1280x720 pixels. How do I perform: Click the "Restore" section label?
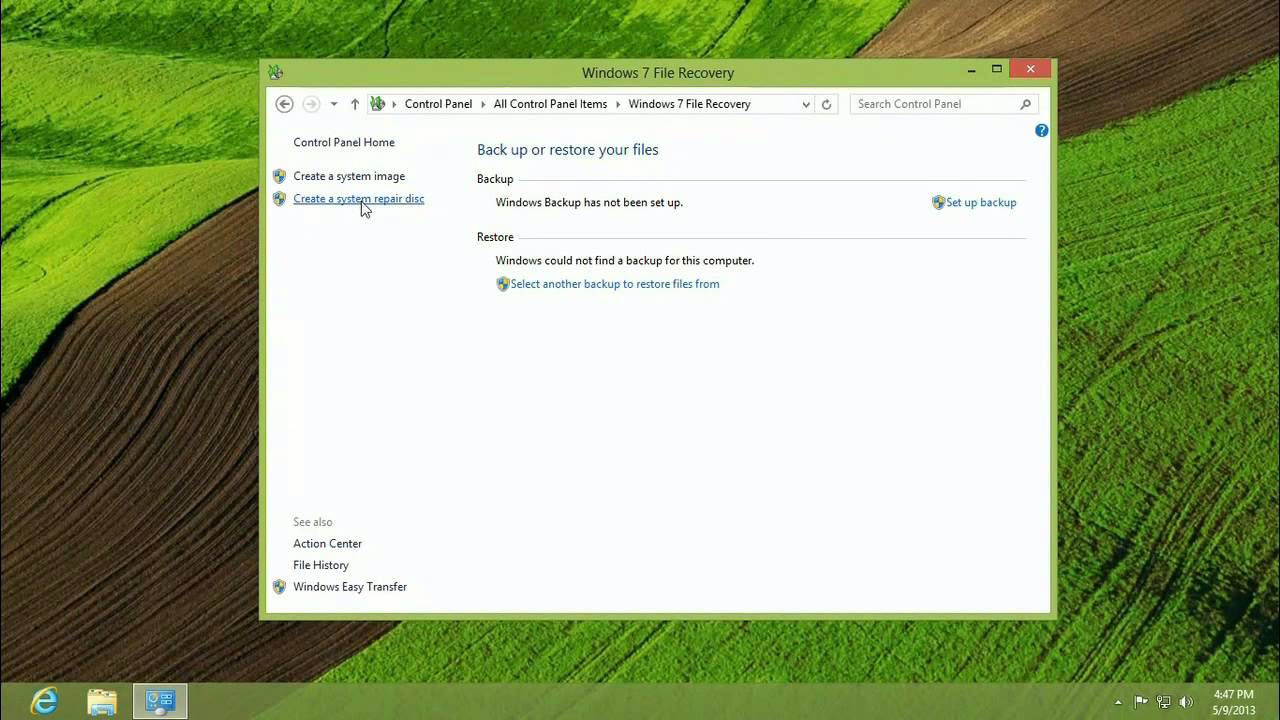(x=495, y=237)
